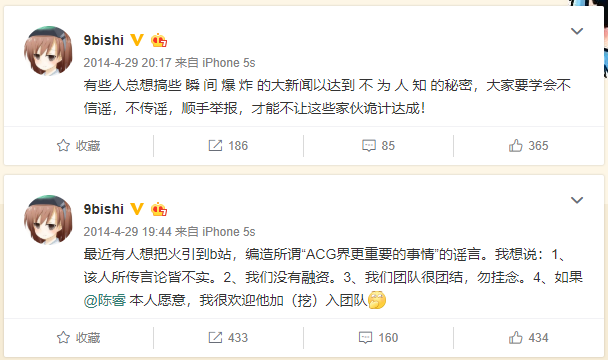Click the orange V verified badge on the first post
This screenshot has width=608, height=360.
coord(136,40)
